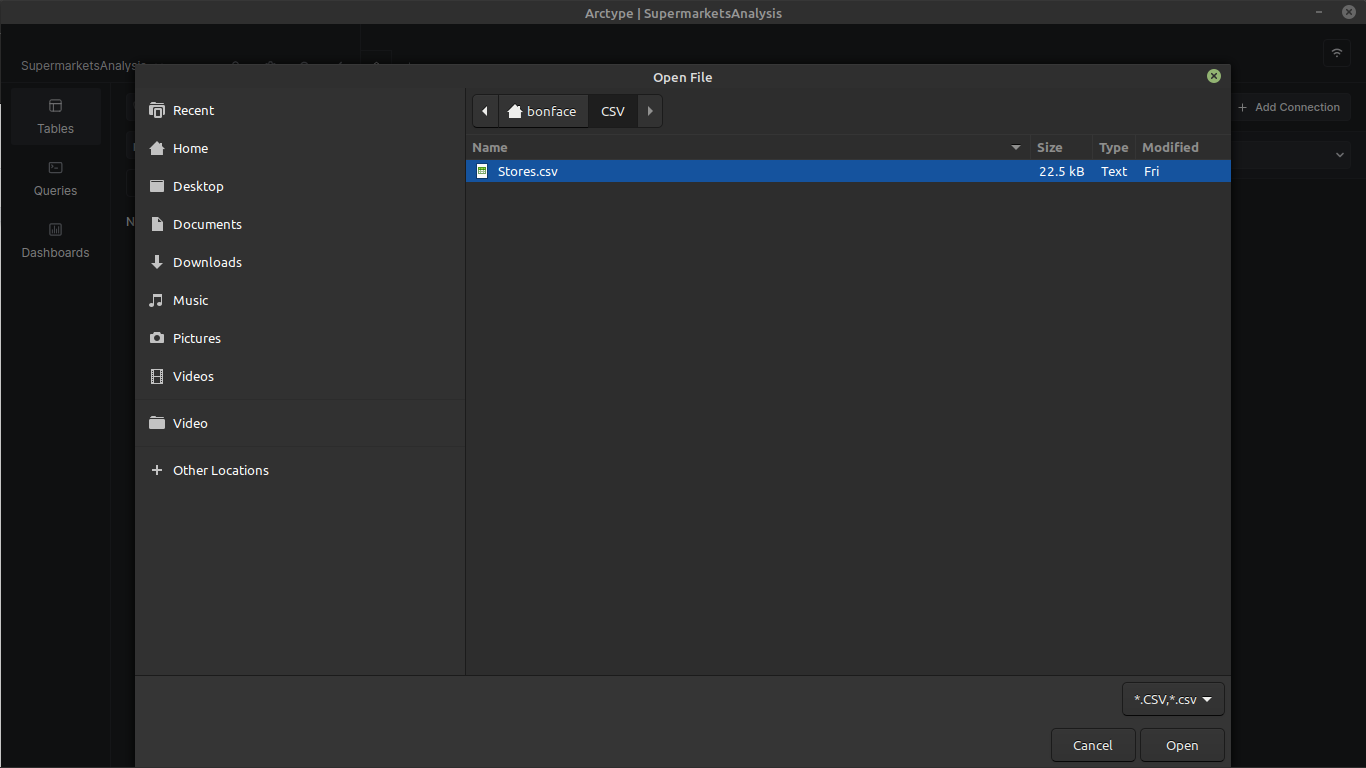Open the Recent files list
The height and width of the screenshot is (768, 1366).
[193, 110]
